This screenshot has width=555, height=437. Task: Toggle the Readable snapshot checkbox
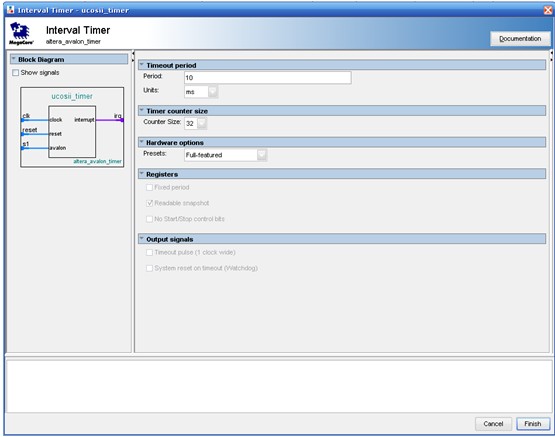[149, 203]
